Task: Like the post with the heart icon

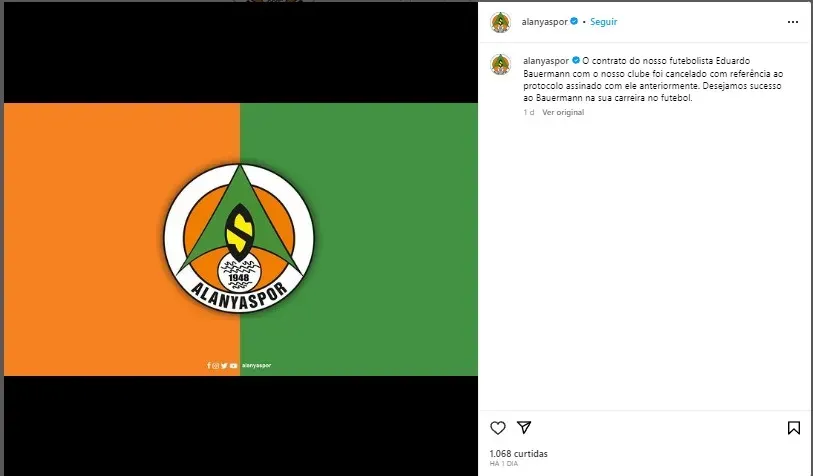Action: click(498, 428)
